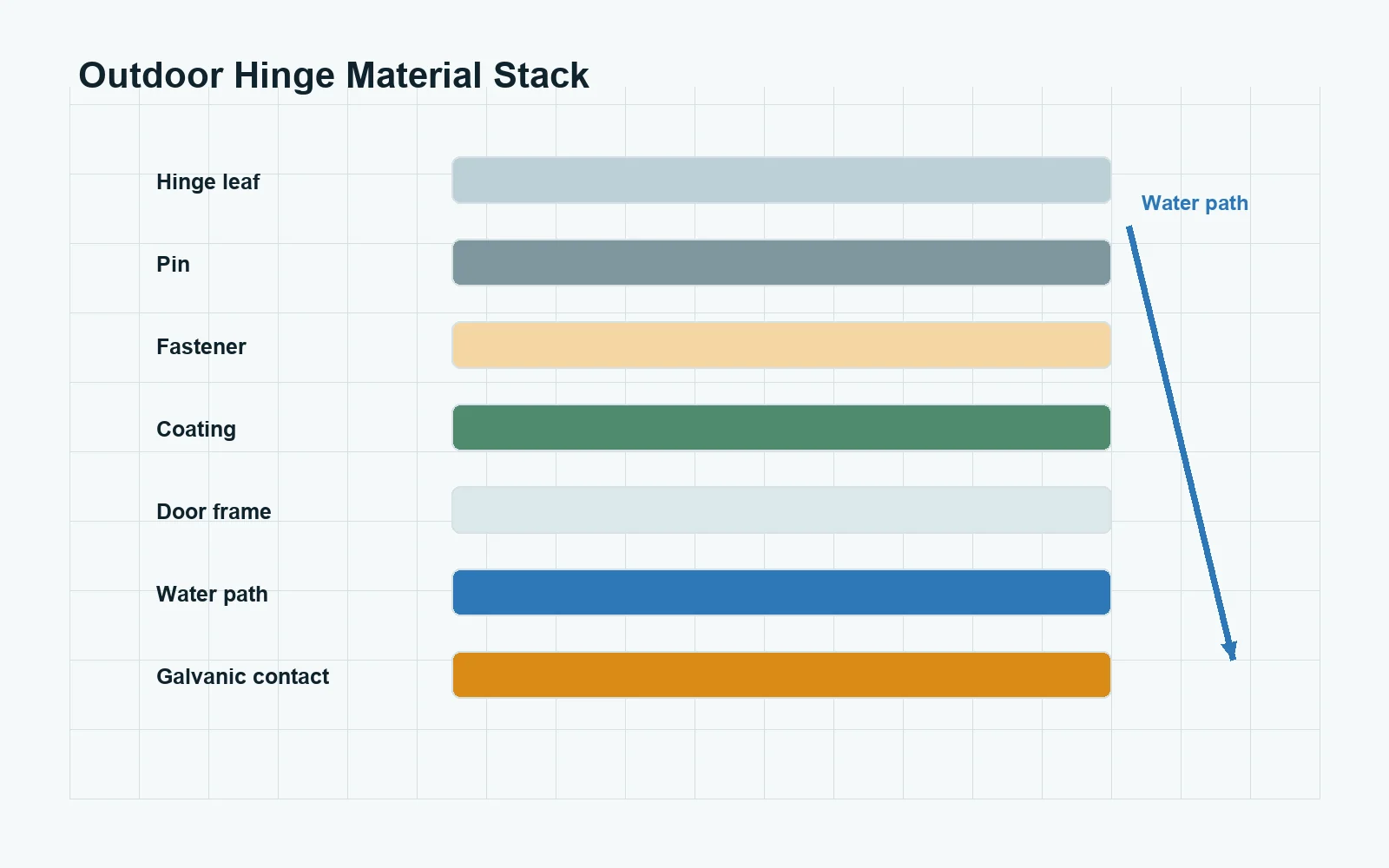
Task: Click the blue Water path annotation text
Action: pos(1195,203)
